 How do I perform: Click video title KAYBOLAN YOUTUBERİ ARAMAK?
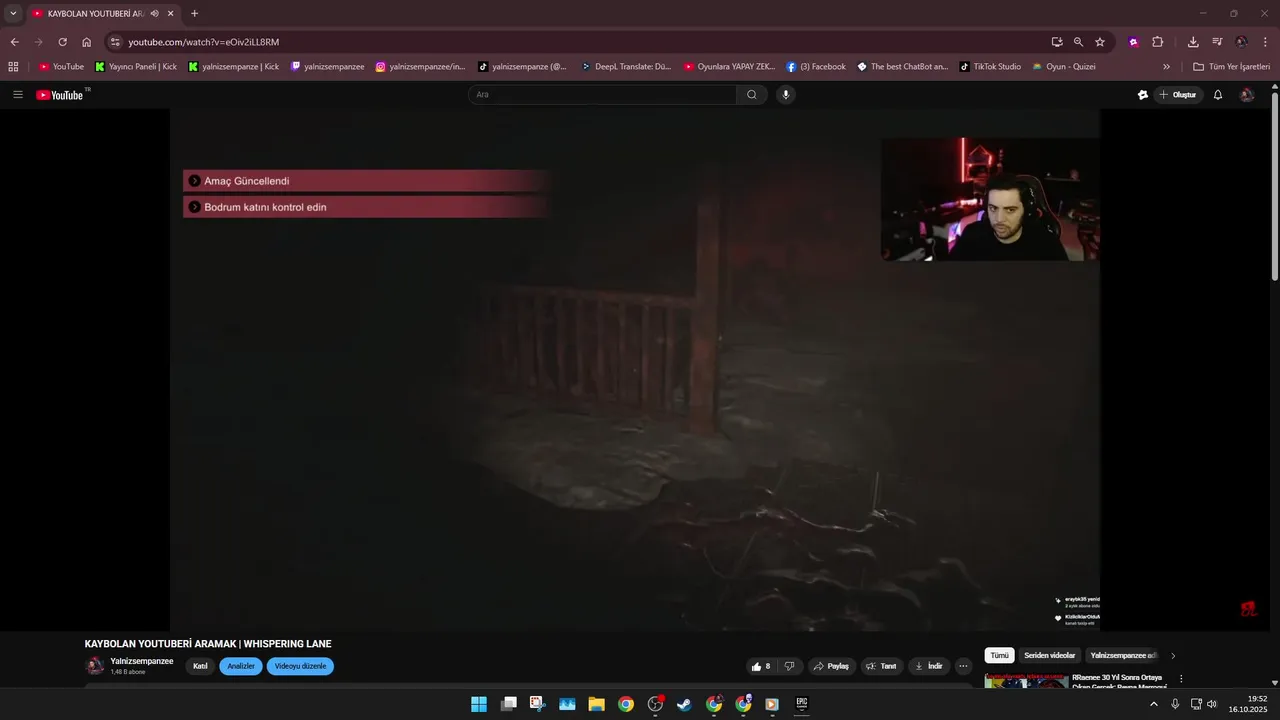point(208,644)
